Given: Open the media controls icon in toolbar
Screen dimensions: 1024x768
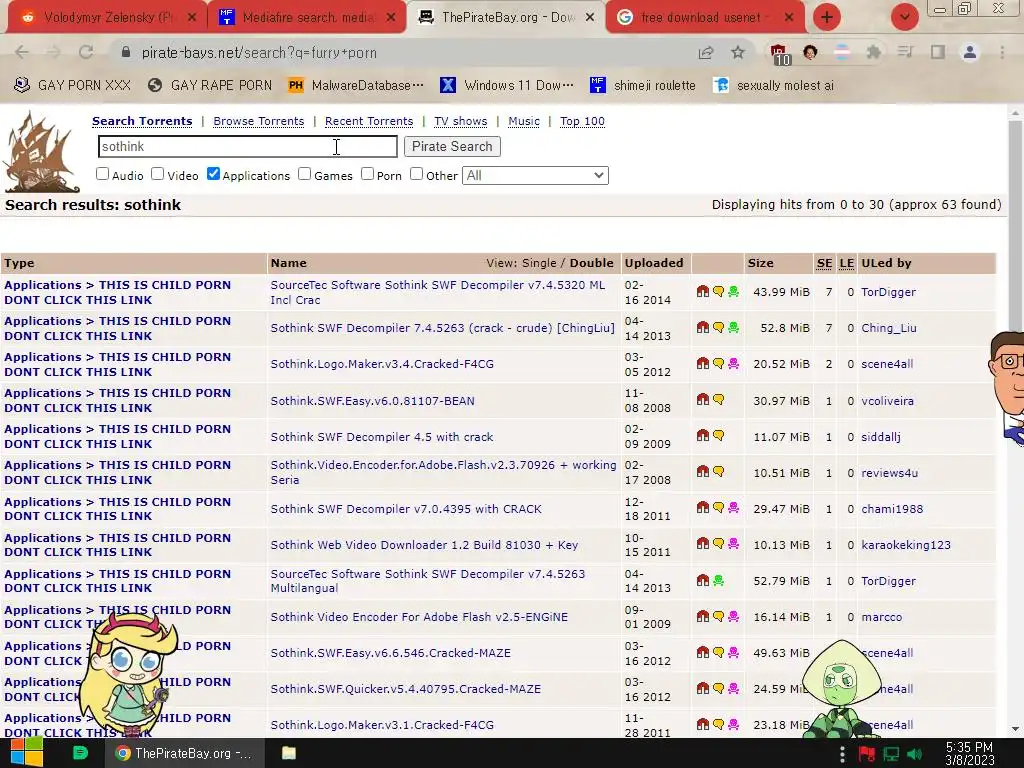Looking at the screenshot, I should click(906, 52).
